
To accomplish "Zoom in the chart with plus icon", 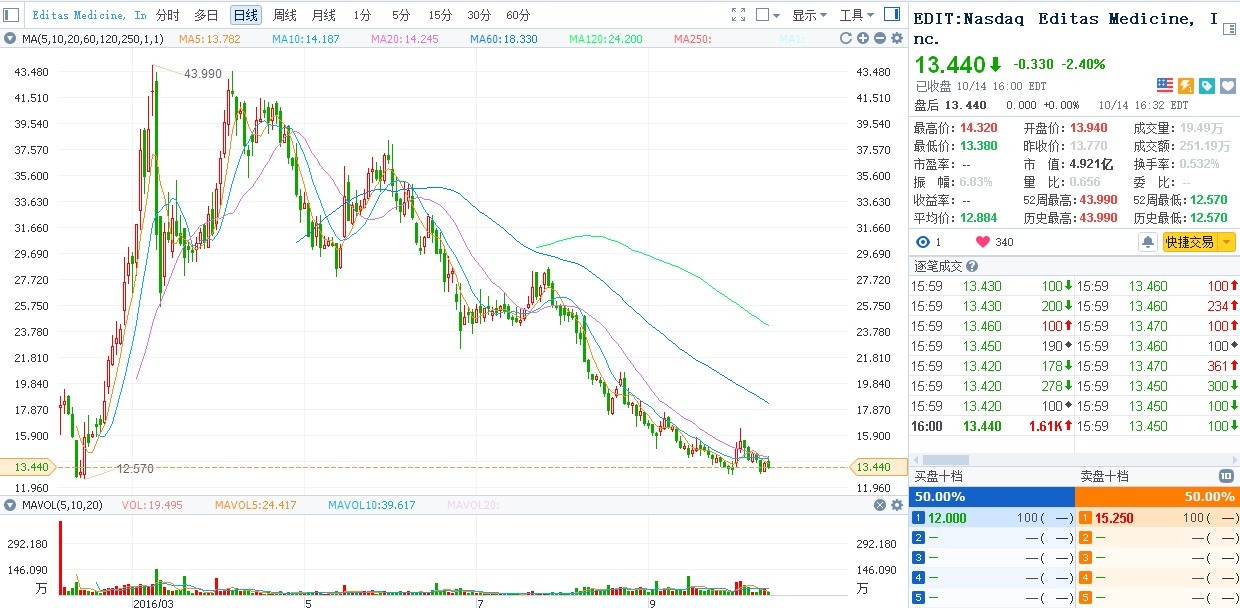I will coord(862,39).
